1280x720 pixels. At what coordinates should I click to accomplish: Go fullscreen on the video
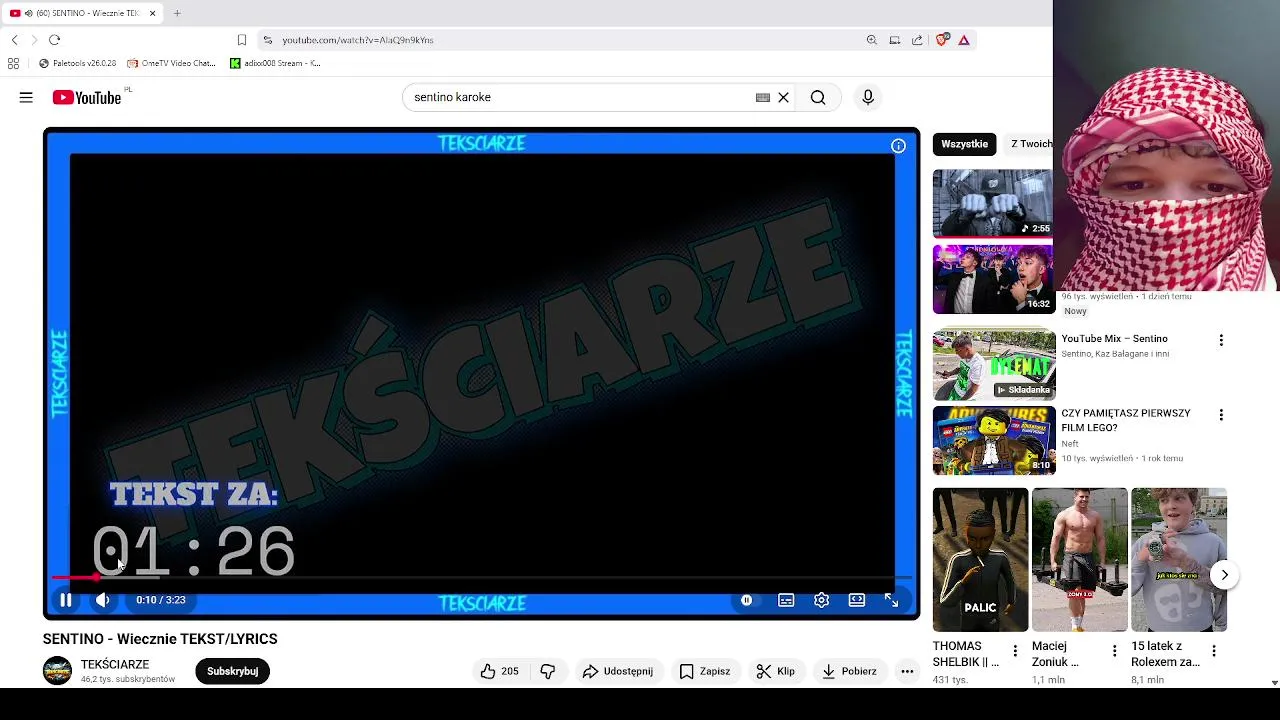click(891, 600)
